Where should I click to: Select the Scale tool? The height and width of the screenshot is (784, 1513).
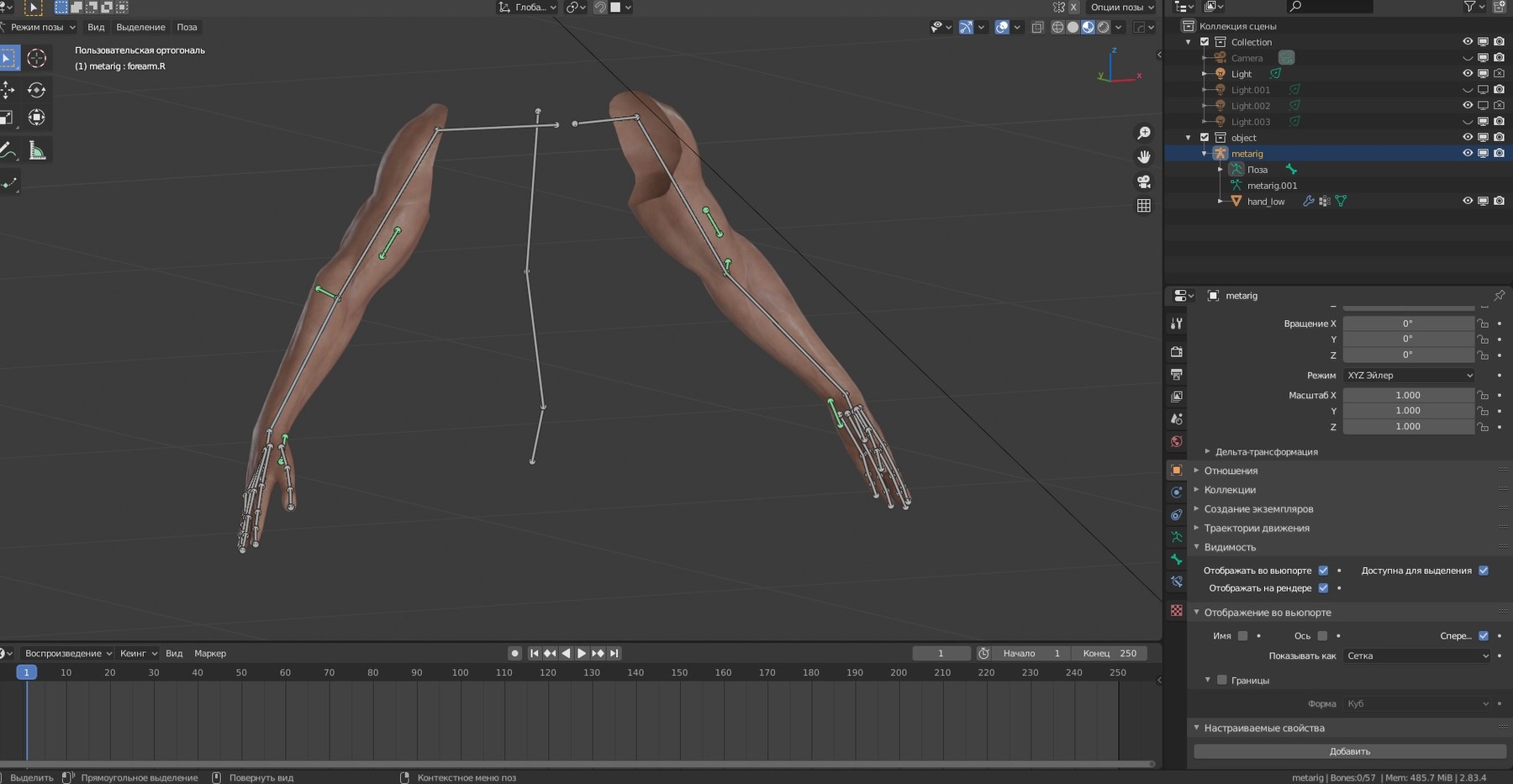8,118
